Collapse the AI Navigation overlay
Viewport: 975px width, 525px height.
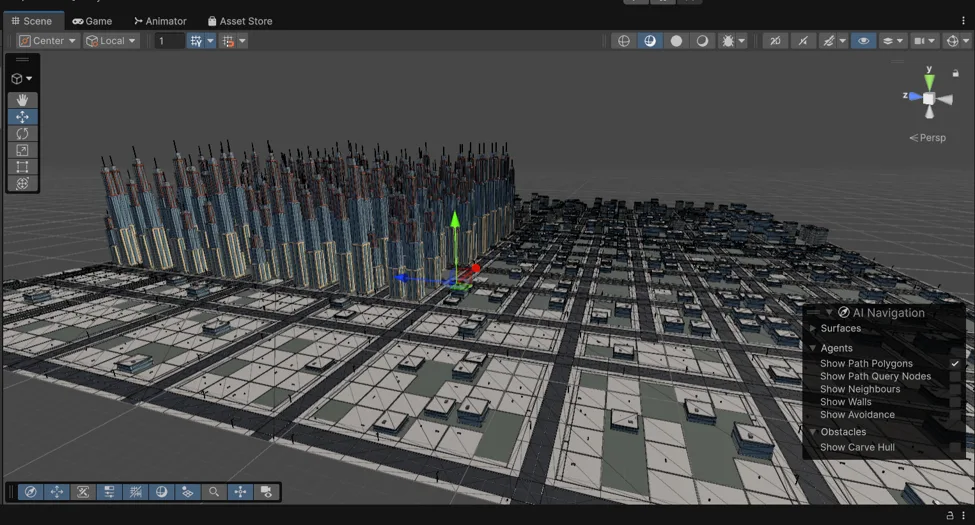828,313
